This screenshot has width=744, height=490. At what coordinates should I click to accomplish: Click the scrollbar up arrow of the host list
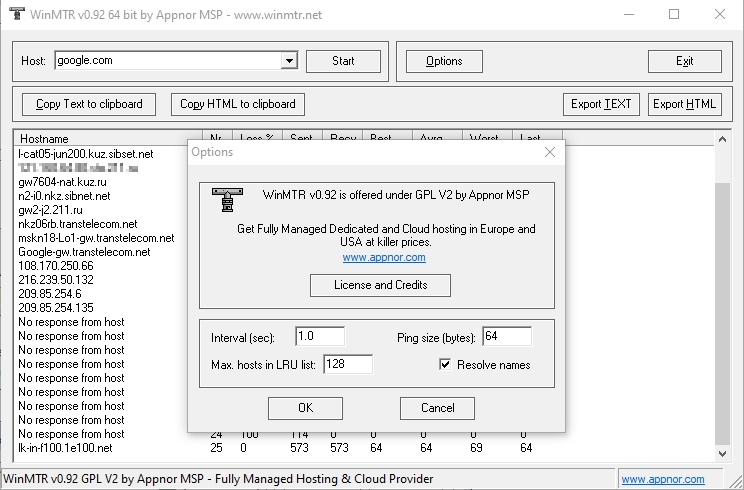coord(722,139)
